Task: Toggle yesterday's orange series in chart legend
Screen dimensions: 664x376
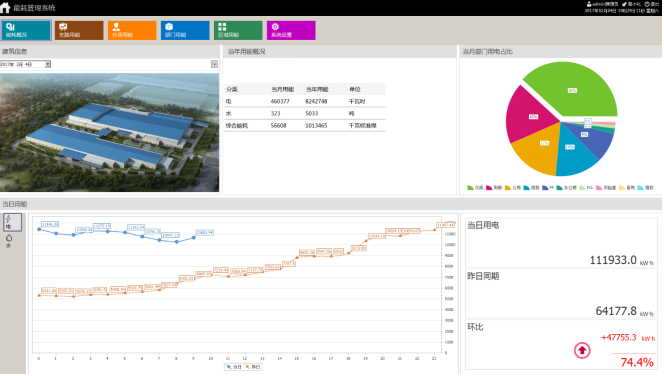Action: (253, 367)
